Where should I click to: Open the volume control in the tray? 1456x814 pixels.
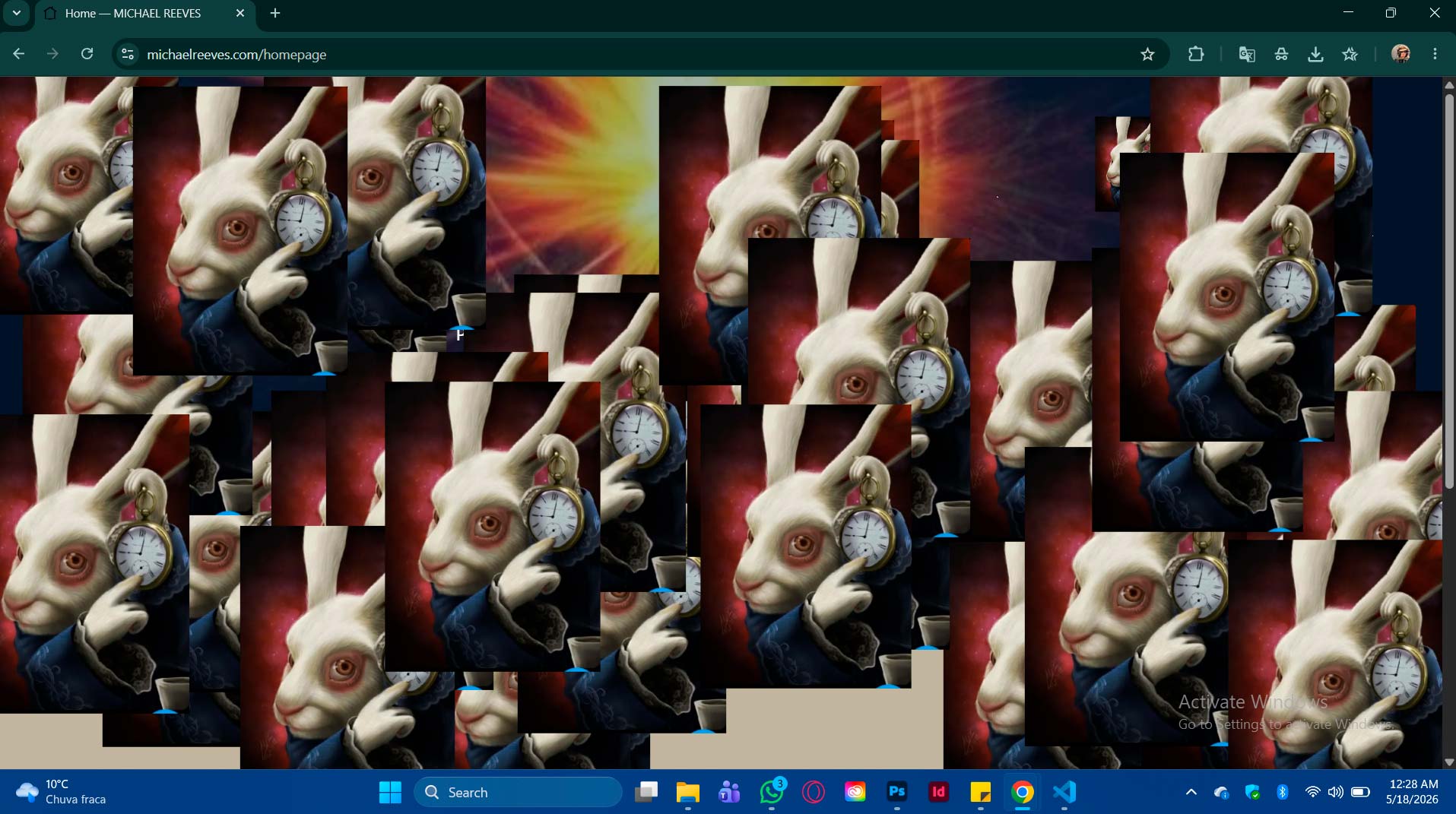pyautogui.click(x=1336, y=792)
